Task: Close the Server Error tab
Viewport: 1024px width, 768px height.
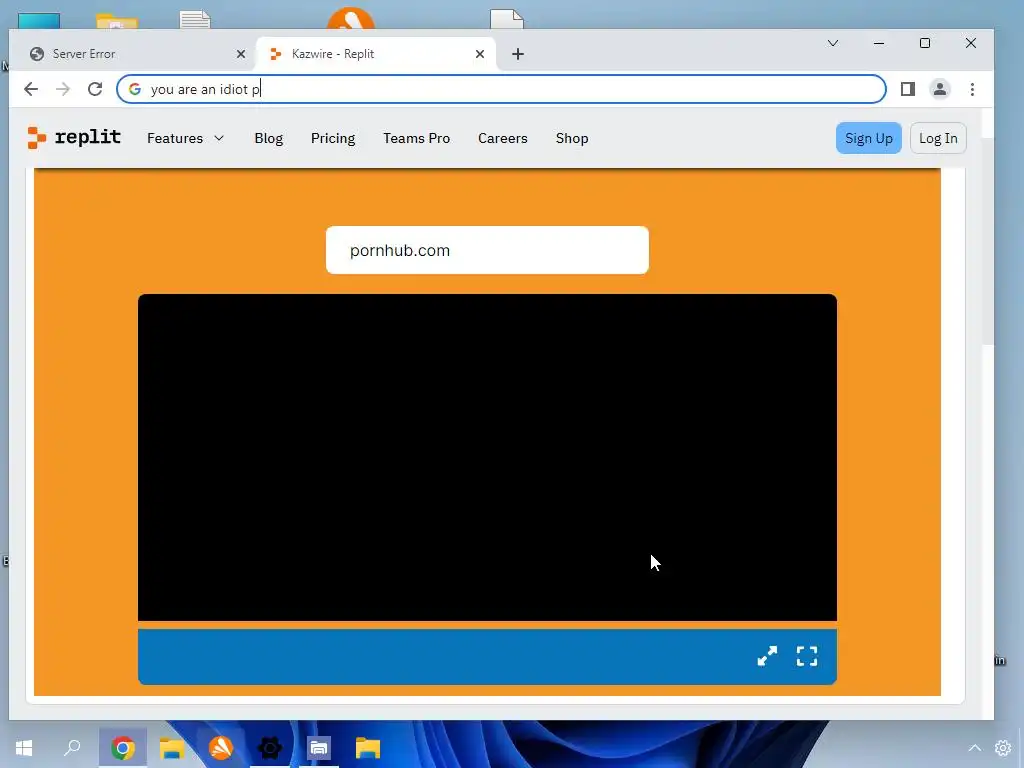Action: [x=241, y=54]
